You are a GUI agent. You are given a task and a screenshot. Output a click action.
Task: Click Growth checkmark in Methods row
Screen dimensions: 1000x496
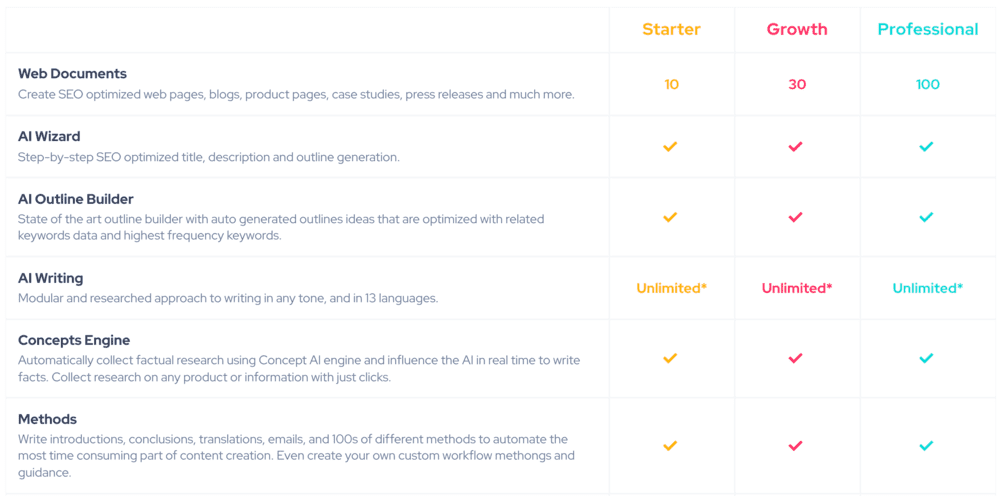pyautogui.click(x=795, y=446)
